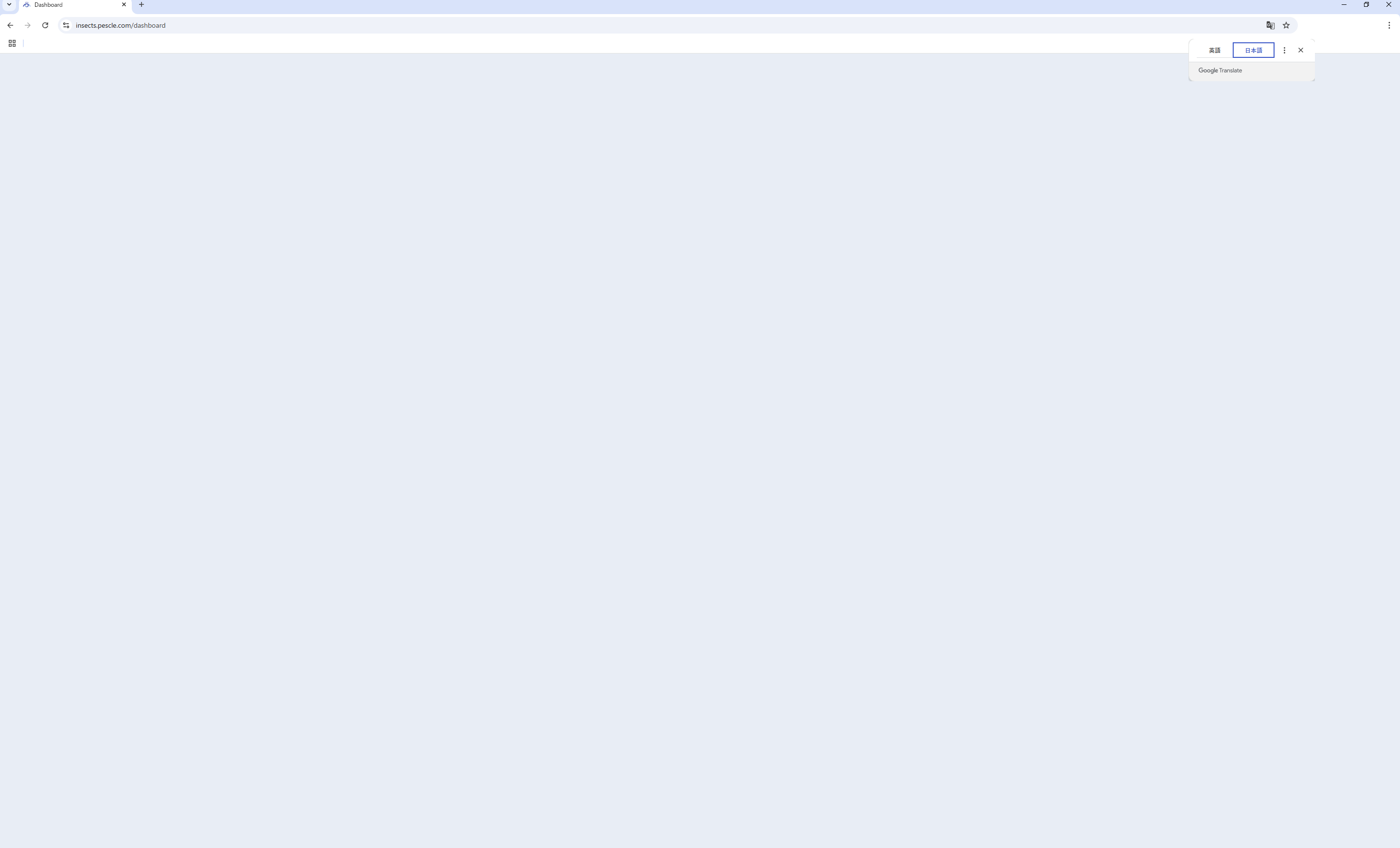
Task: Switch to the 英語 translation tab
Action: (1215, 51)
